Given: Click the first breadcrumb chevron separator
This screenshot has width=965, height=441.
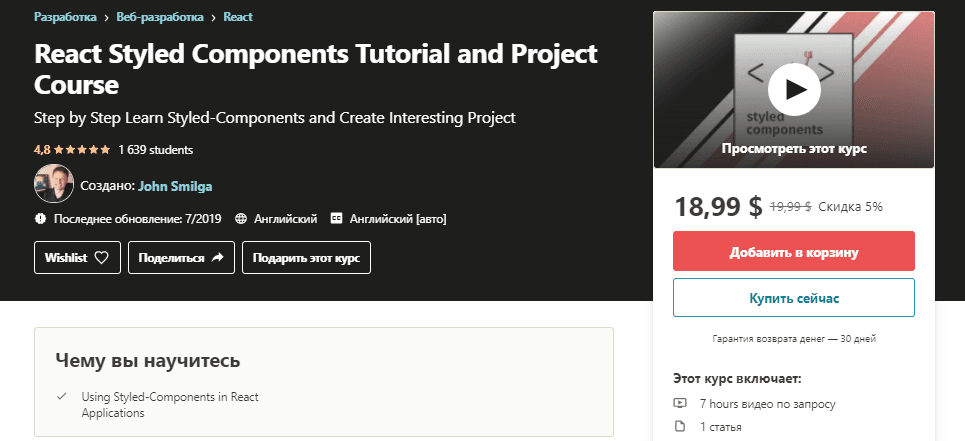Looking at the screenshot, I should click(106, 18).
